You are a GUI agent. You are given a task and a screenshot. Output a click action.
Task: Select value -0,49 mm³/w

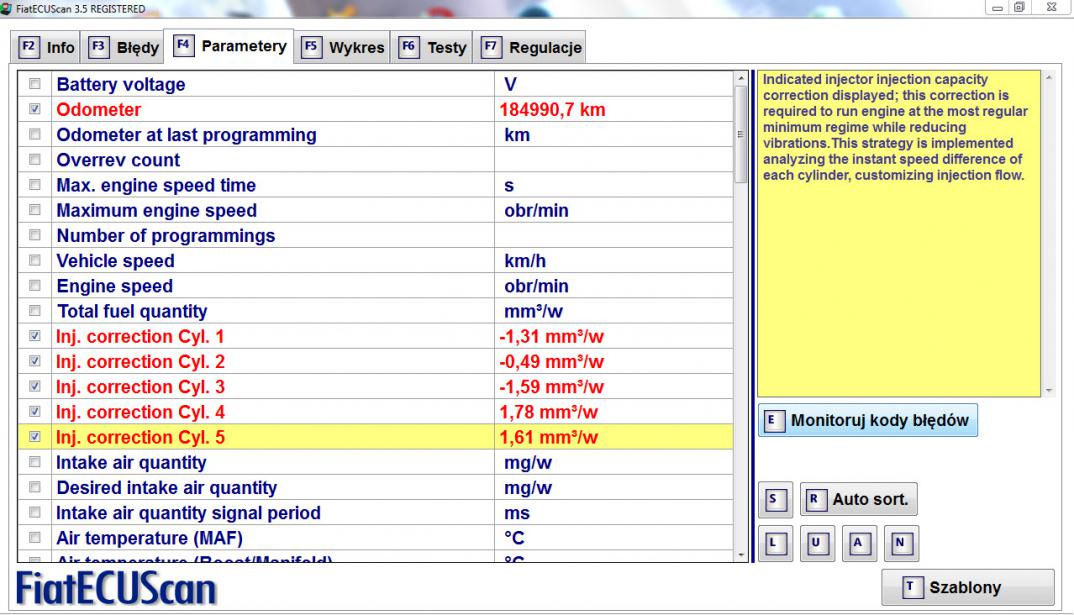pos(551,362)
